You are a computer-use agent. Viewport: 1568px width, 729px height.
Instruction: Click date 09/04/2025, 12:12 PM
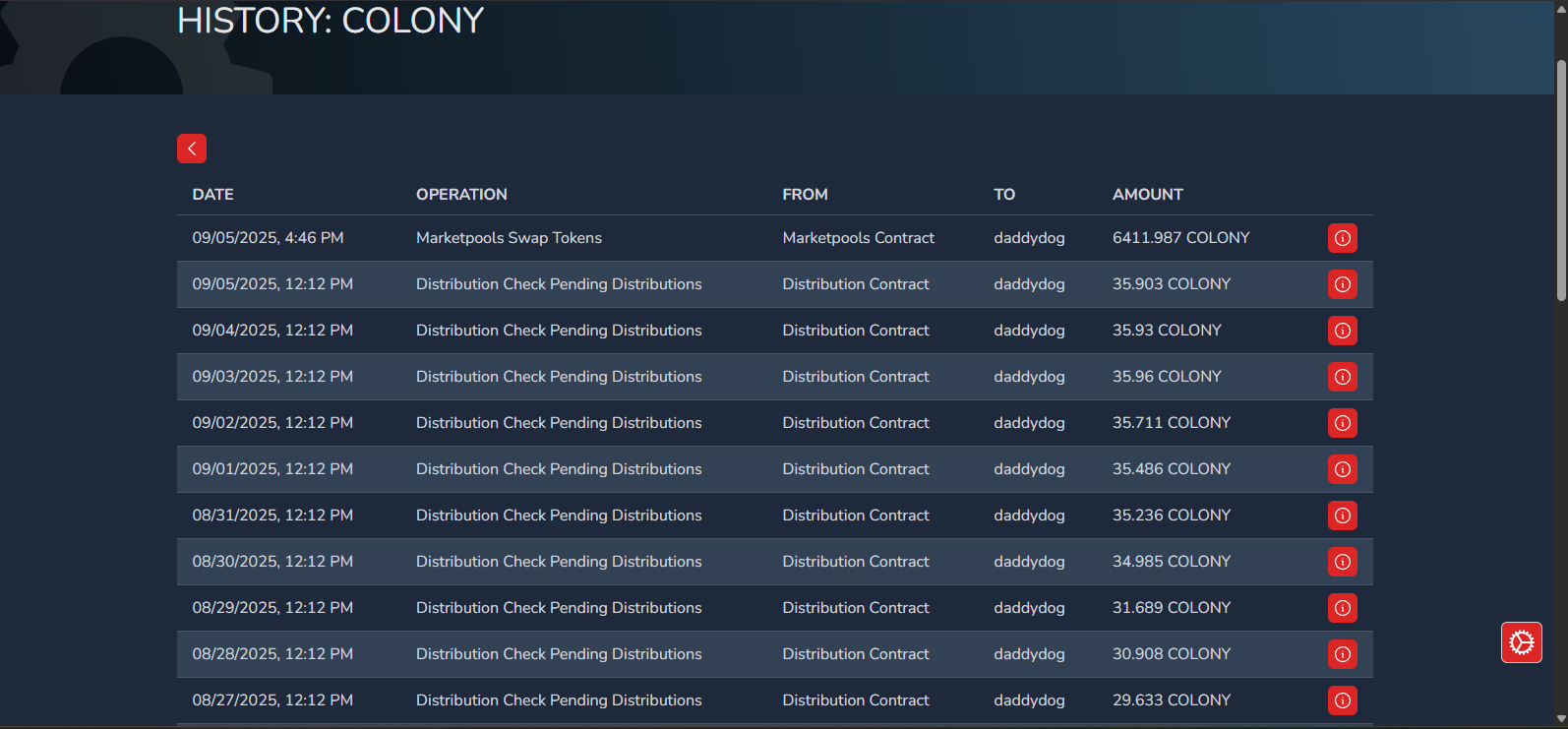(272, 331)
